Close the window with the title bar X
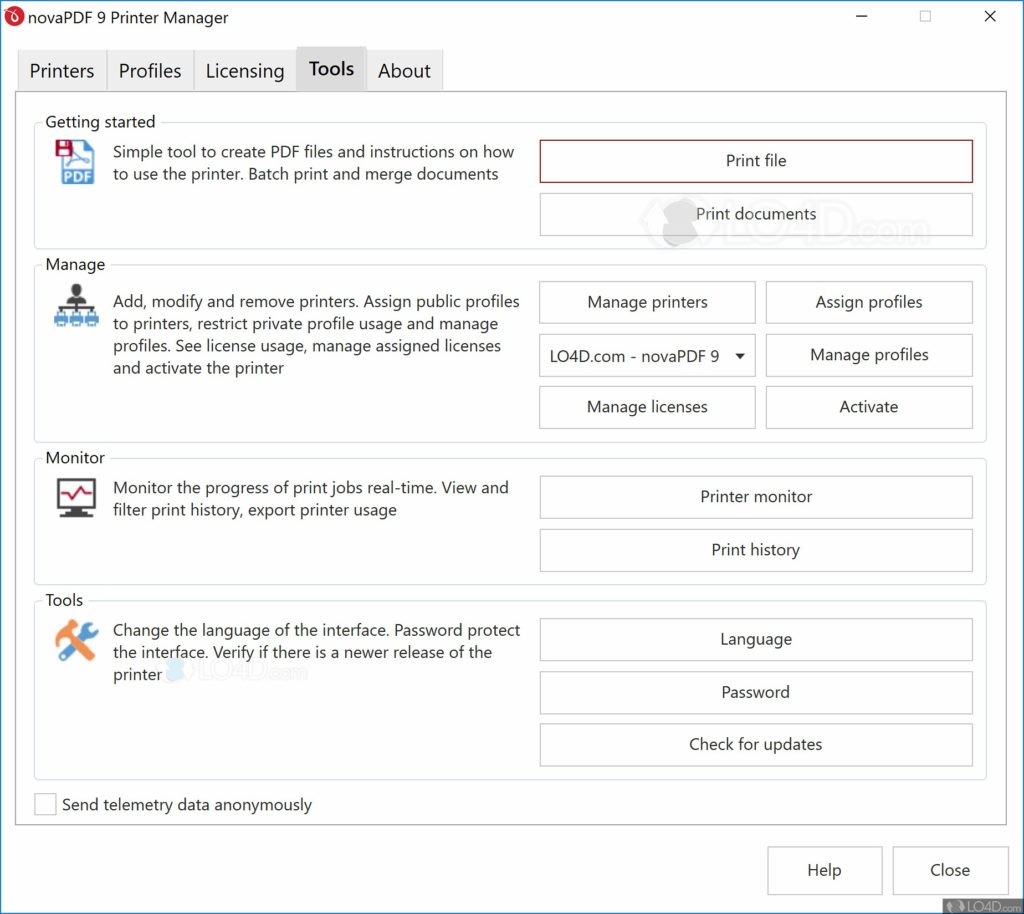 [990, 16]
